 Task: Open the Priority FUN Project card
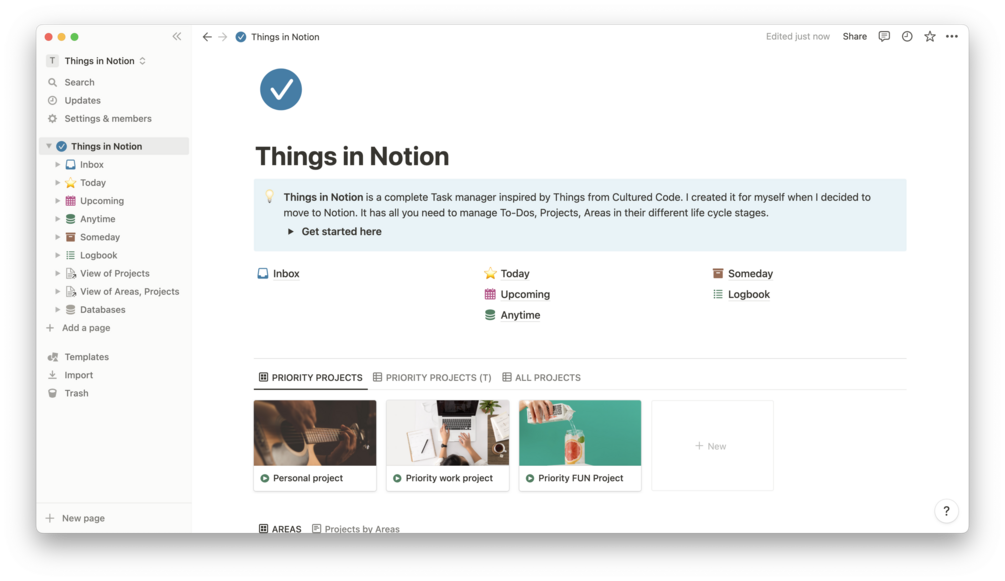(580, 446)
